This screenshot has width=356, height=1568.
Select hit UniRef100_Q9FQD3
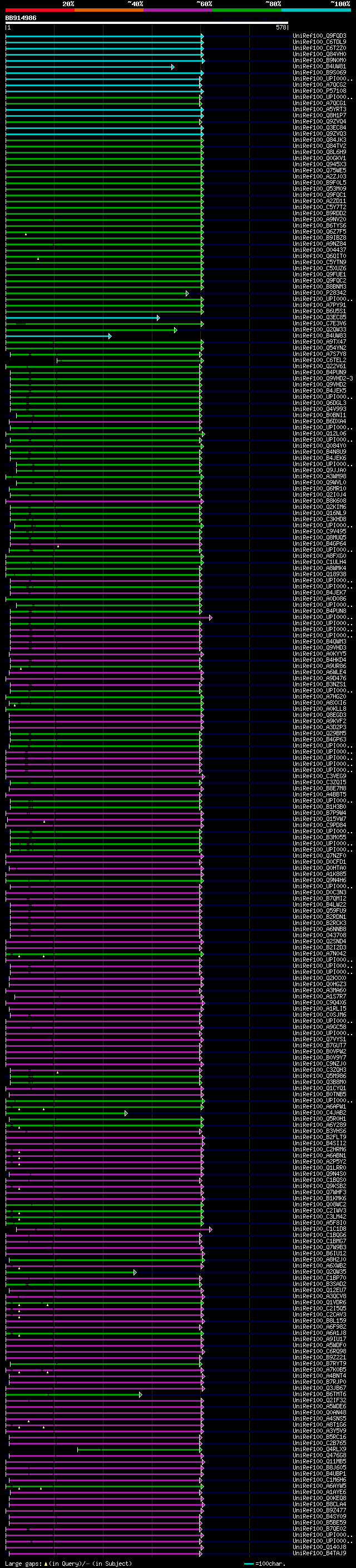(319, 36)
